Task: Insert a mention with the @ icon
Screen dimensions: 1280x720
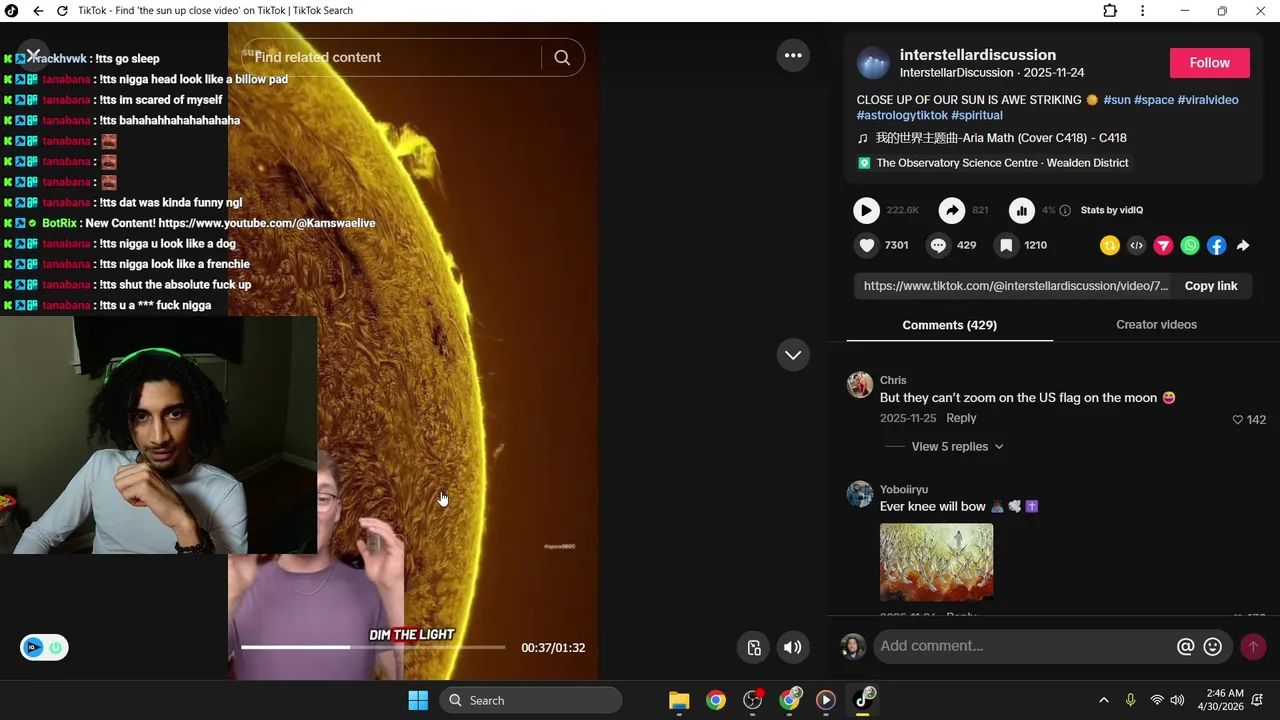Action: tap(1185, 647)
